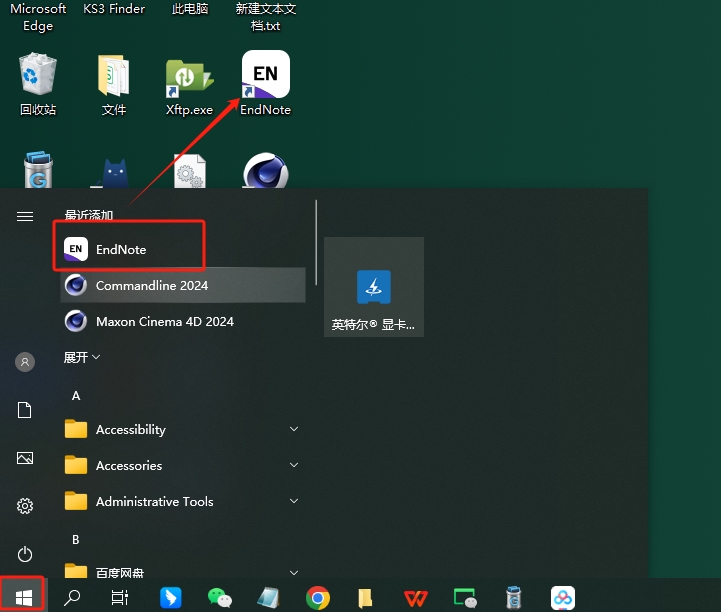Click the Start menu app list scrollbar

pyautogui.click(x=316, y=243)
